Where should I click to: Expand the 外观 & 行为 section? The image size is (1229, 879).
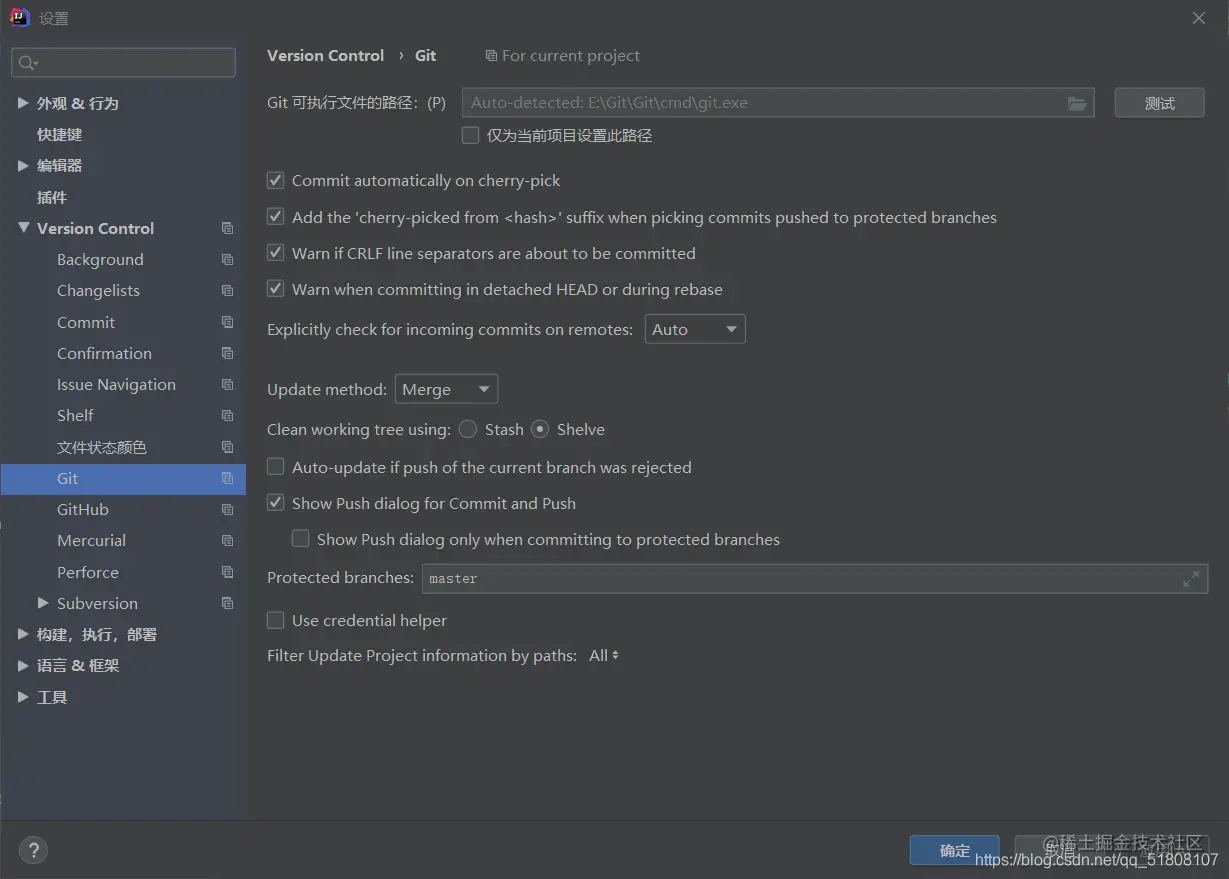(x=23, y=103)
